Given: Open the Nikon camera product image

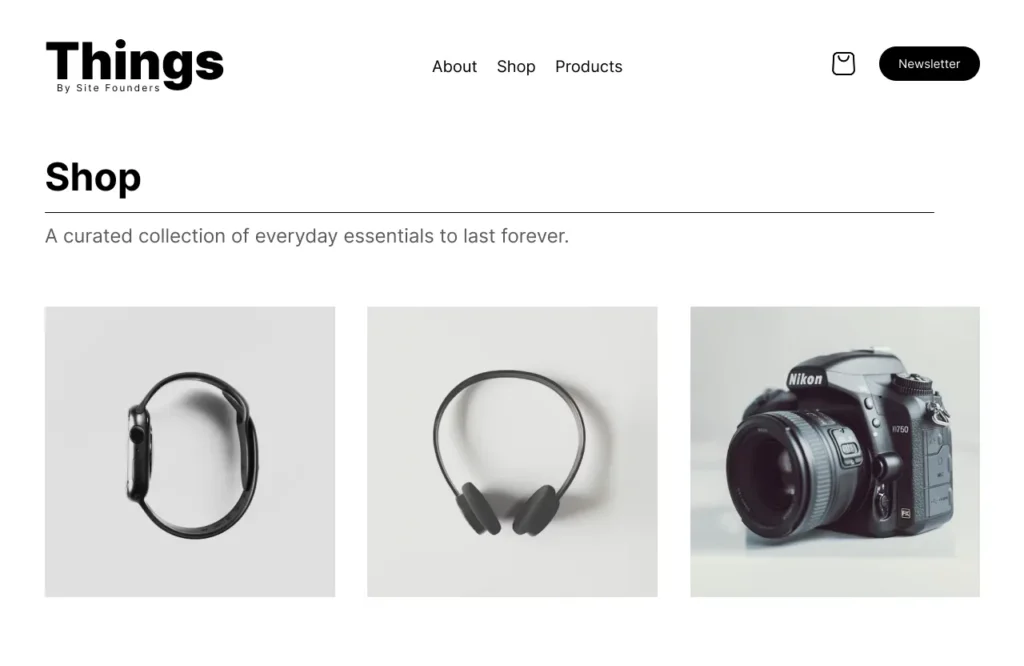Looking at the screenshot, I should (x=835, y=452).
